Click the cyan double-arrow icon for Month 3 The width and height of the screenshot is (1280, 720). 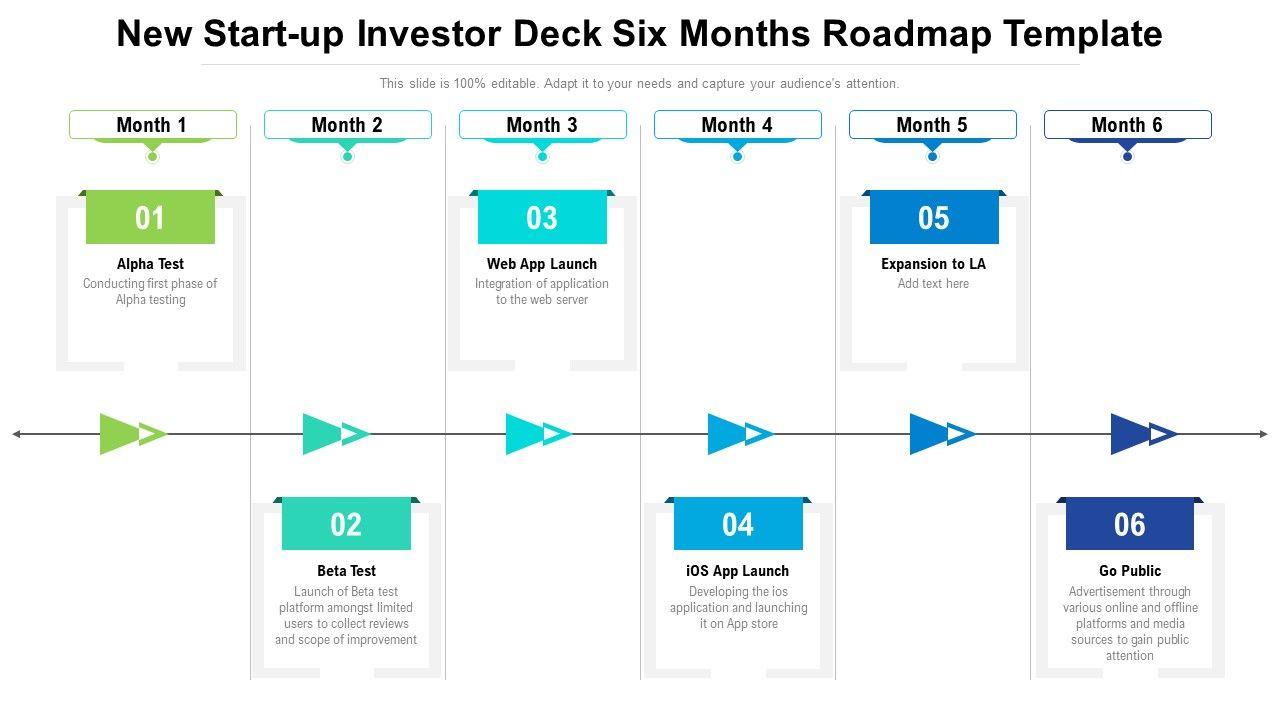coord(538,434)
